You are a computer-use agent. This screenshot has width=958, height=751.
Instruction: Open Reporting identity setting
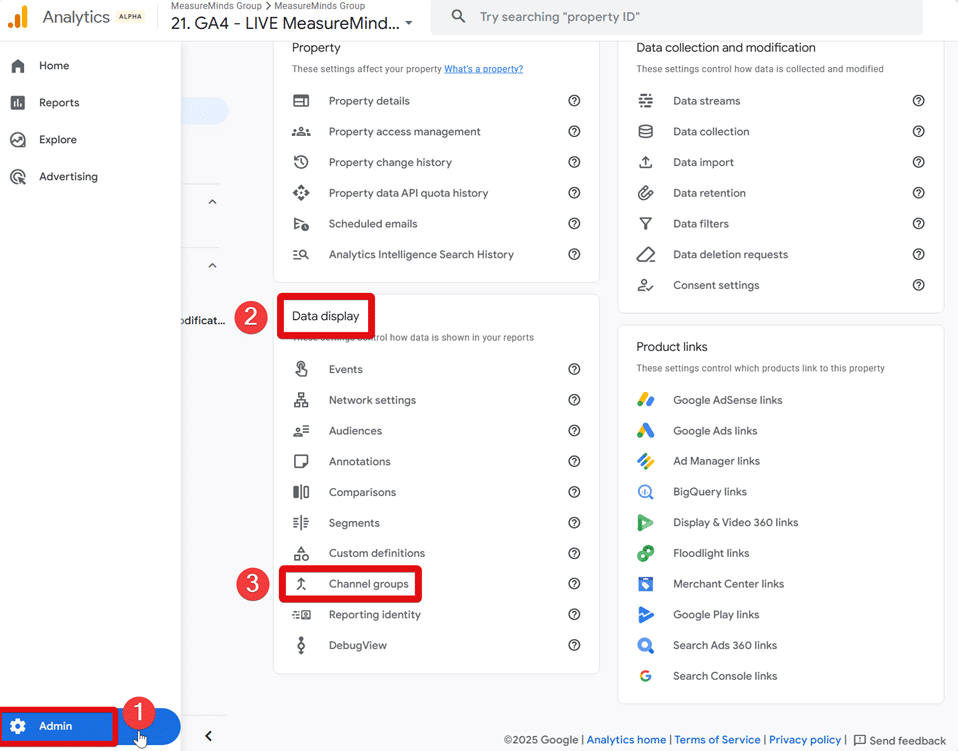[375, 615]
